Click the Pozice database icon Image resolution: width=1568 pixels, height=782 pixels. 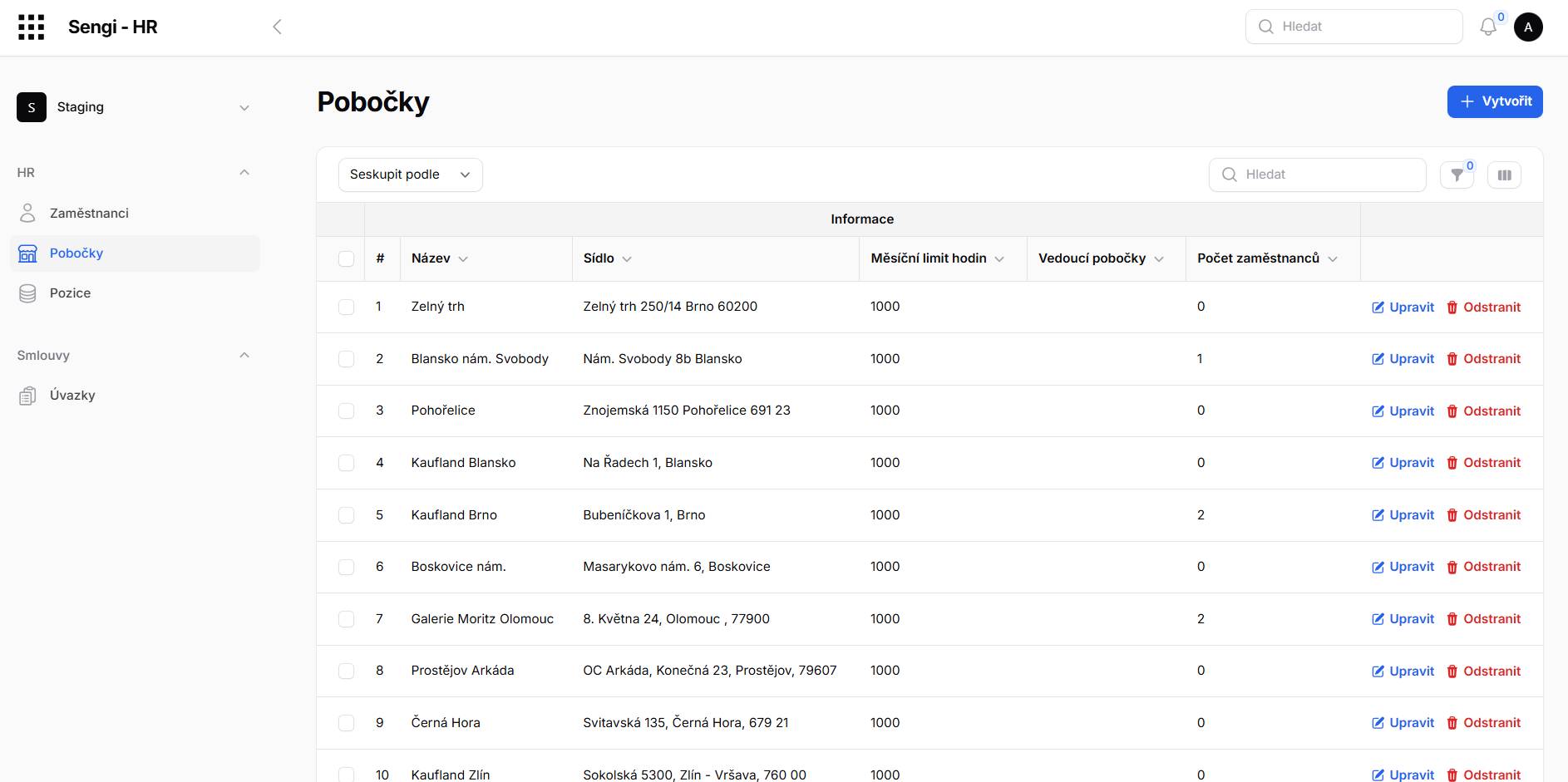(x=27, y=293)
